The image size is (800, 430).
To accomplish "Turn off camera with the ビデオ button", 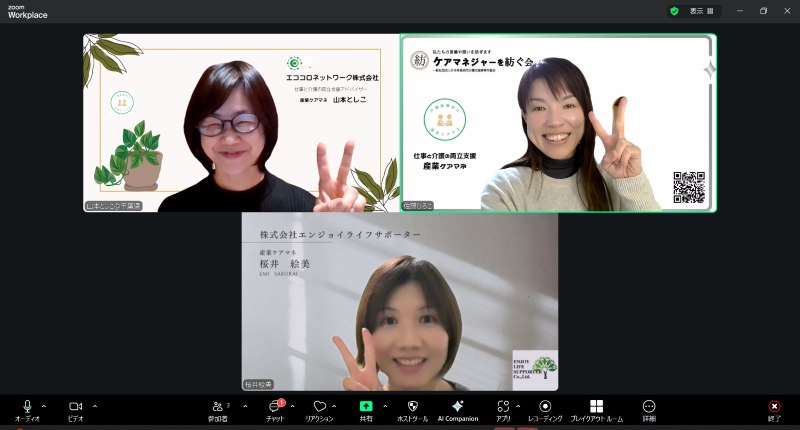I will pos(75,409).
